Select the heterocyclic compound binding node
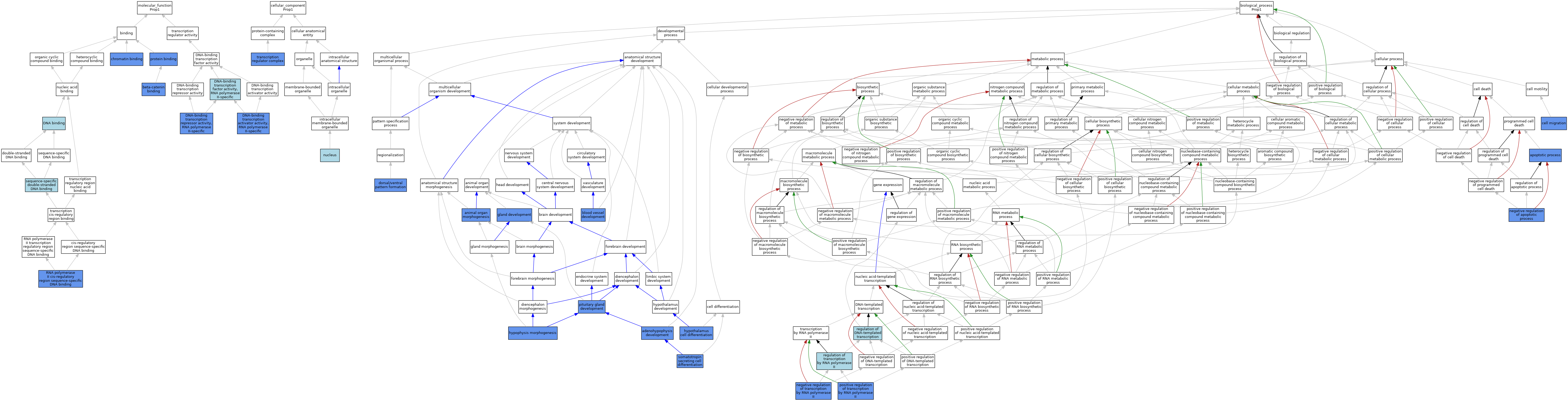1568x401 pixels. pos(87,59)
